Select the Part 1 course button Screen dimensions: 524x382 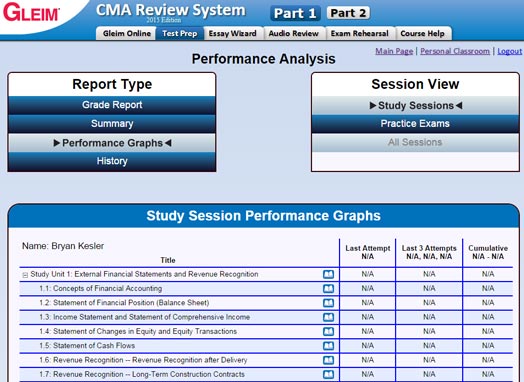click(295, 13)
